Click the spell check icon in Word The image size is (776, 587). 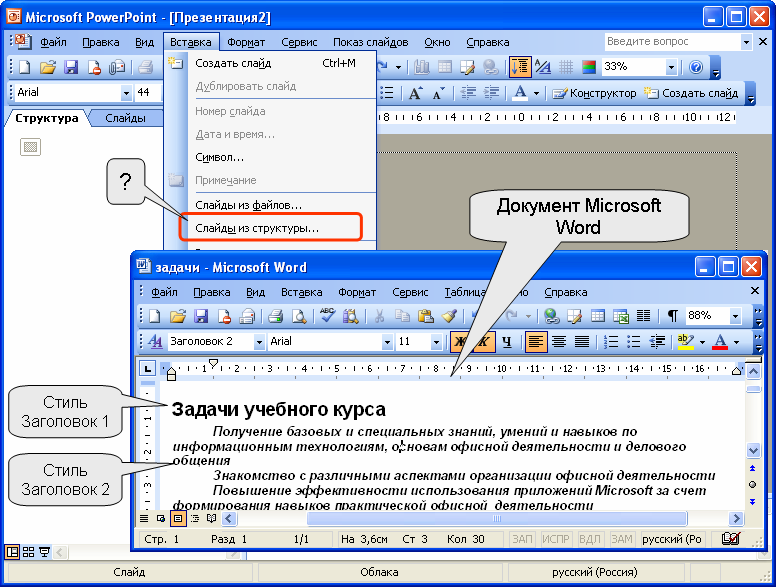point(327,316)
